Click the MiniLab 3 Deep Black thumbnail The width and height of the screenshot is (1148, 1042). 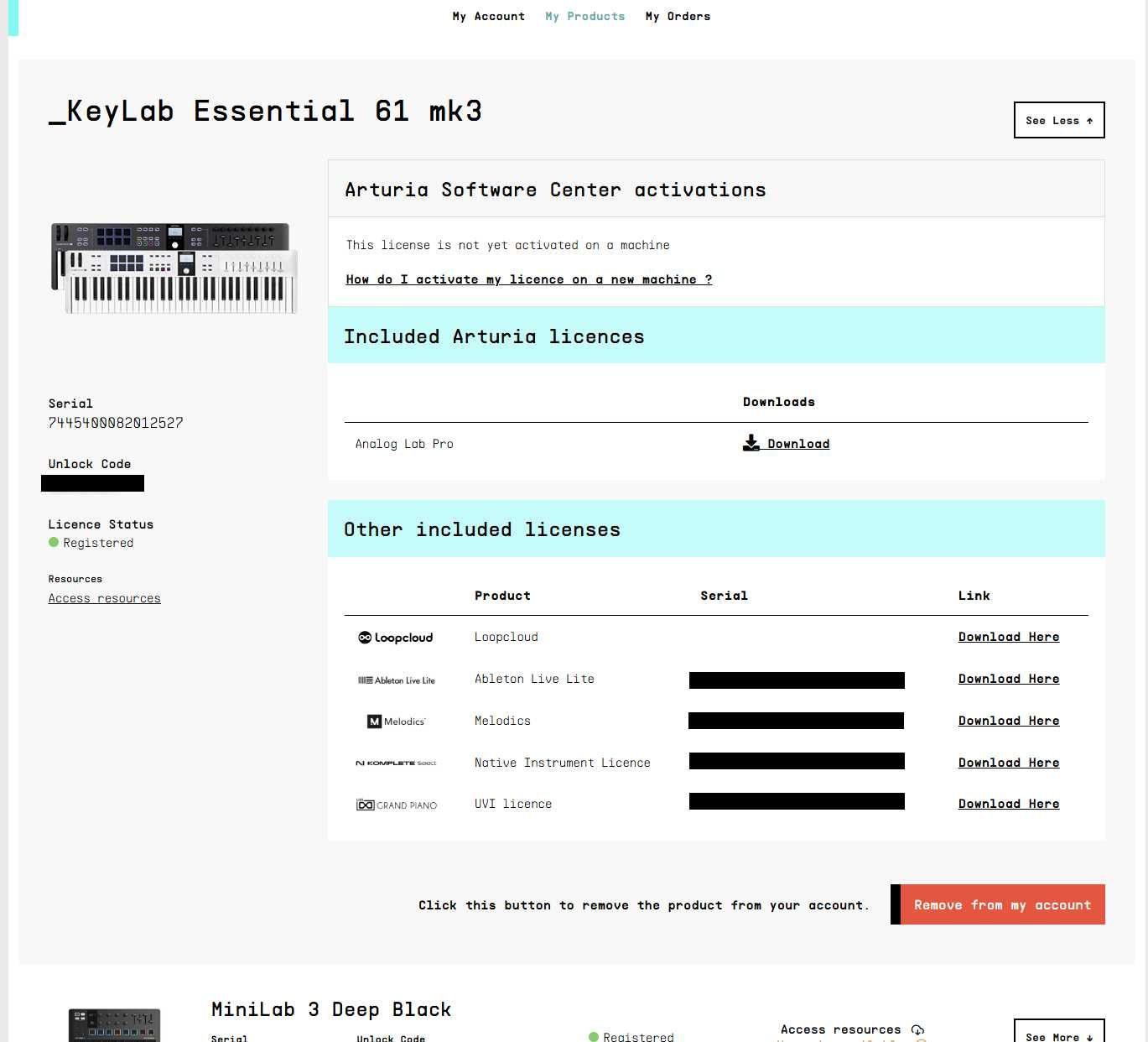(114, 1025)
